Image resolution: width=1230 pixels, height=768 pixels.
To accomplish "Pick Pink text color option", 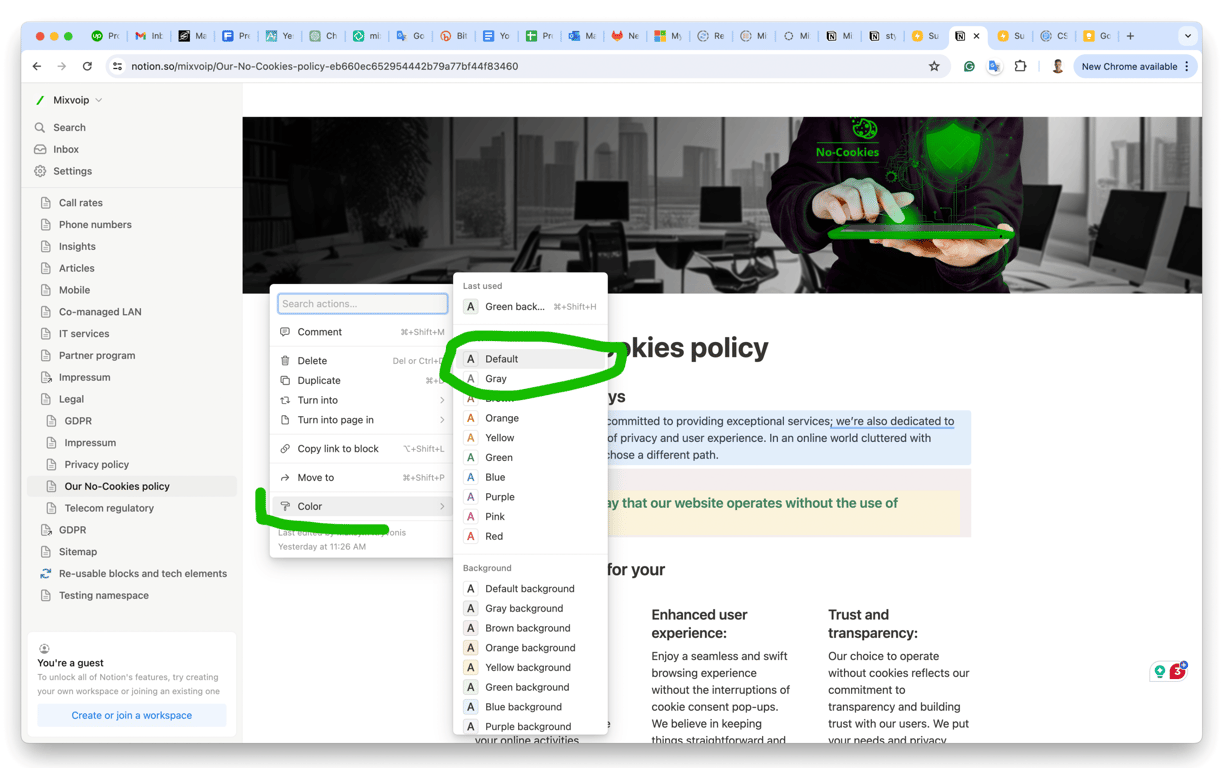I will [530, 516].
